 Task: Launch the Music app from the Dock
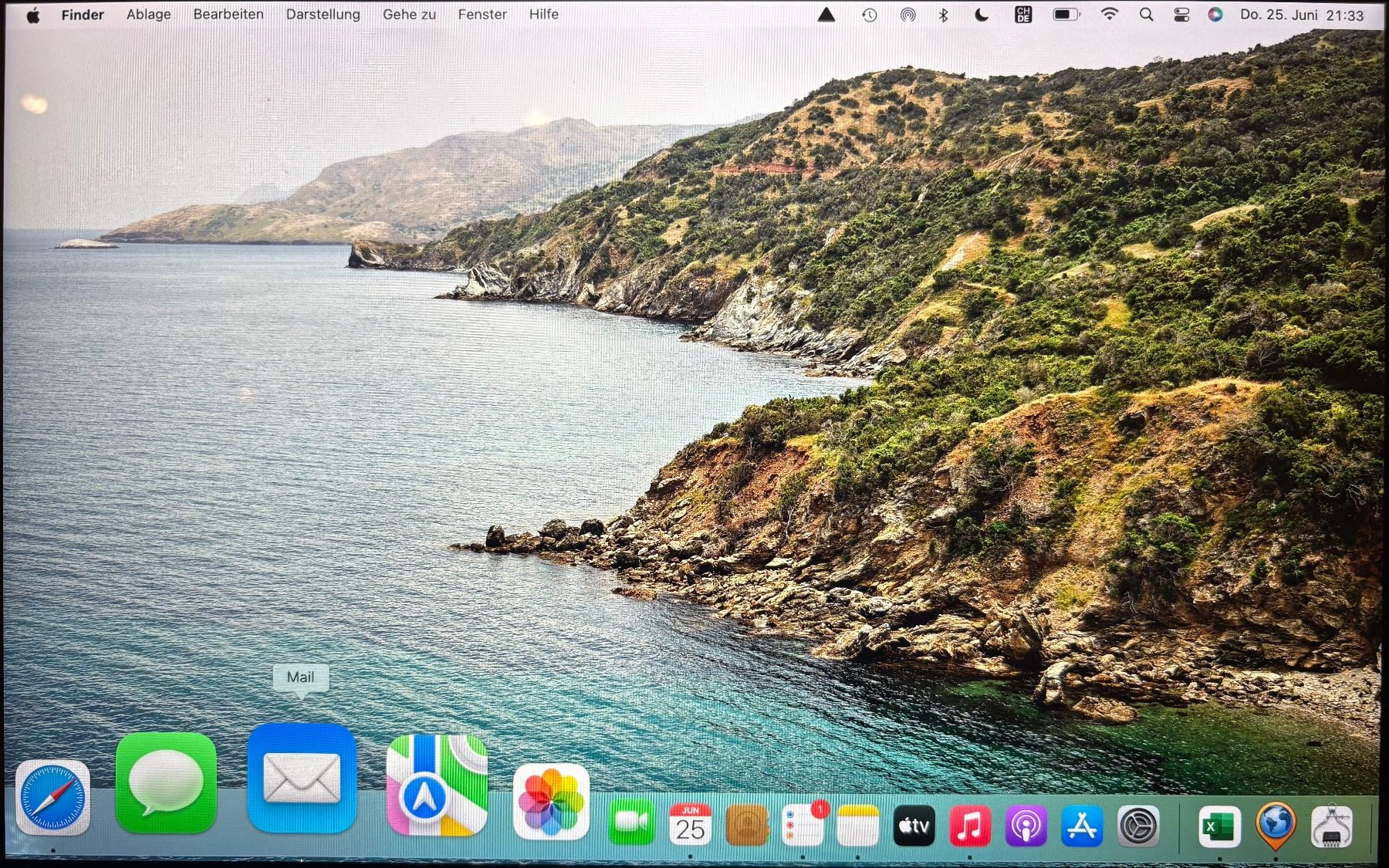coord(970,826)
